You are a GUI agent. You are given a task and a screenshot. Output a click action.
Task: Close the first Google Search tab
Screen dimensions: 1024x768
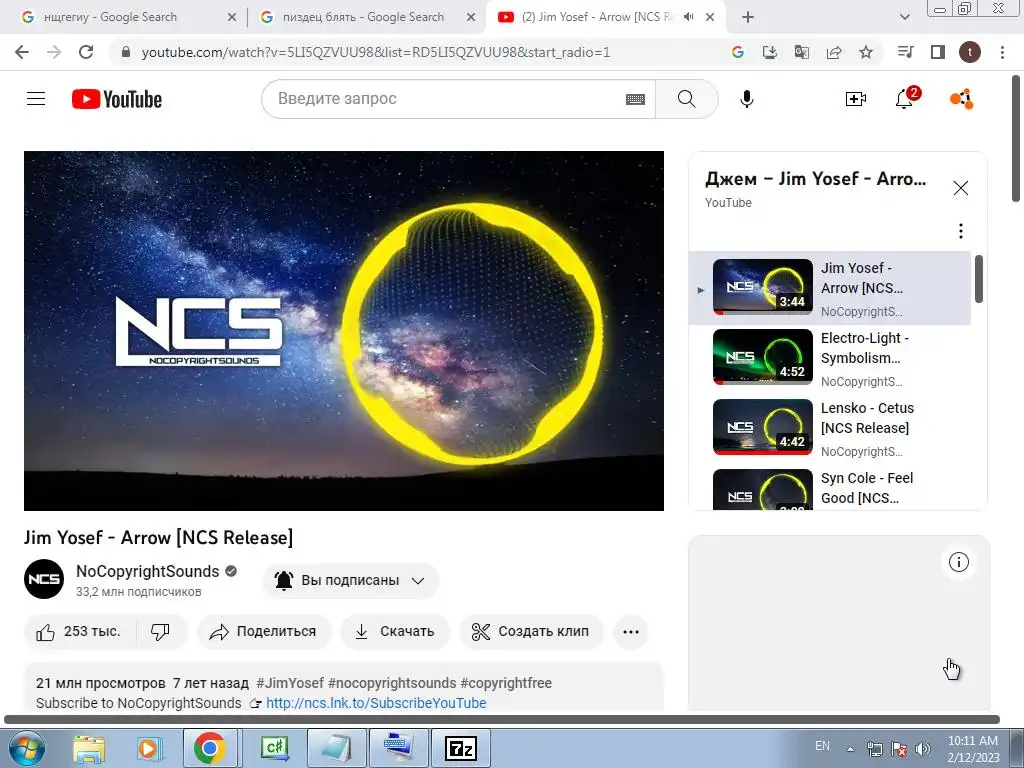[x=232, y=18]
